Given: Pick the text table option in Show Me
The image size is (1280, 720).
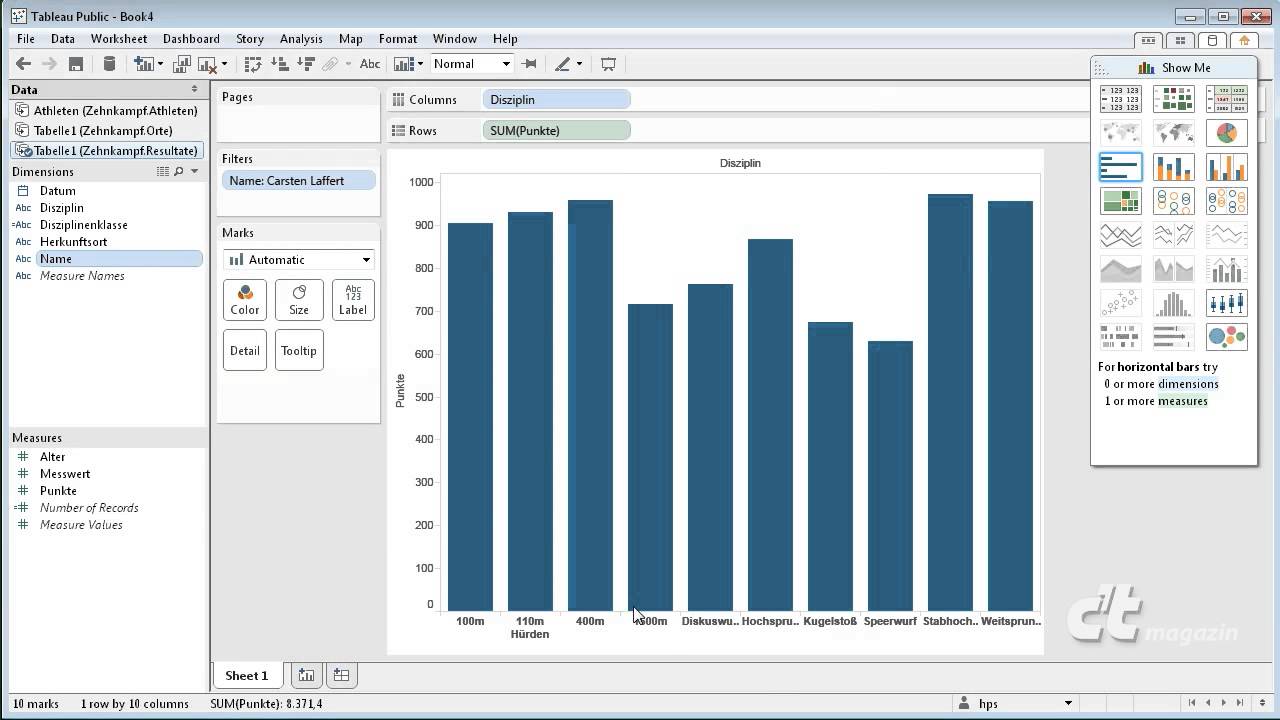Looking at the screenshot, I should point(1120,99).
